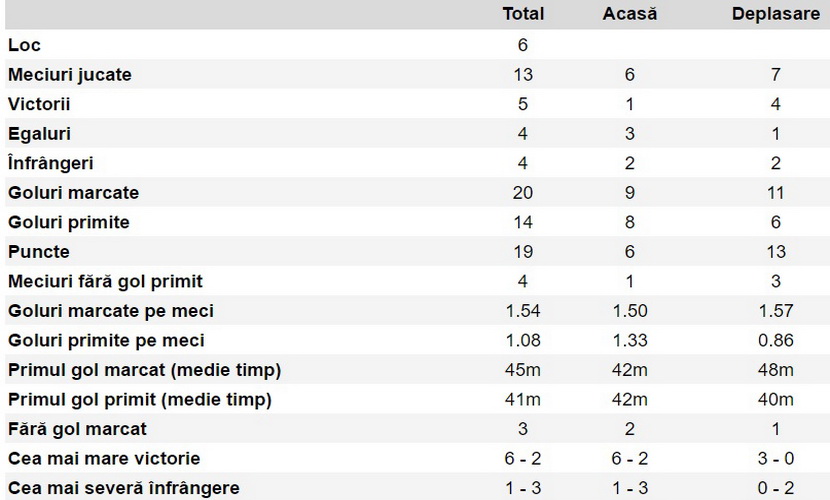Image resolution: width=830 pixels, height=500 pixels.
Task: Click the Puncte total value 19
Action: pyautogui.click(x=523, y=252)
